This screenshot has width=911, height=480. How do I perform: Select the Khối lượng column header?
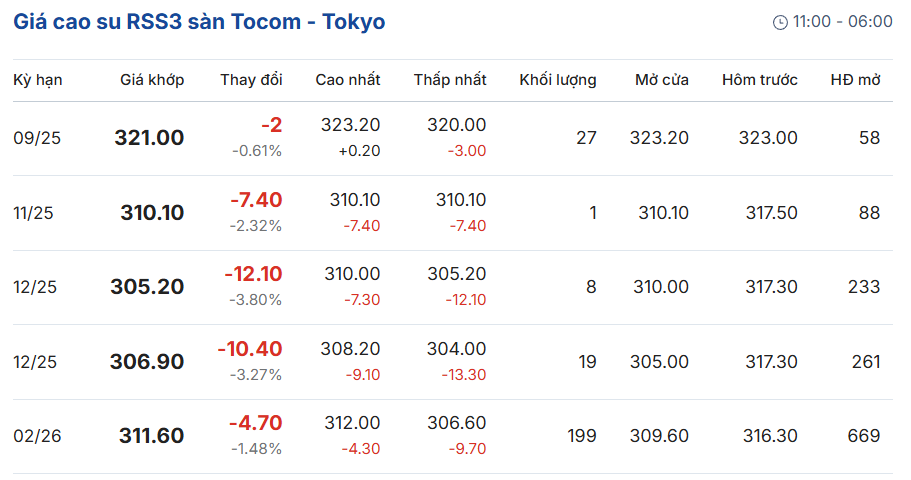[558, 80]
